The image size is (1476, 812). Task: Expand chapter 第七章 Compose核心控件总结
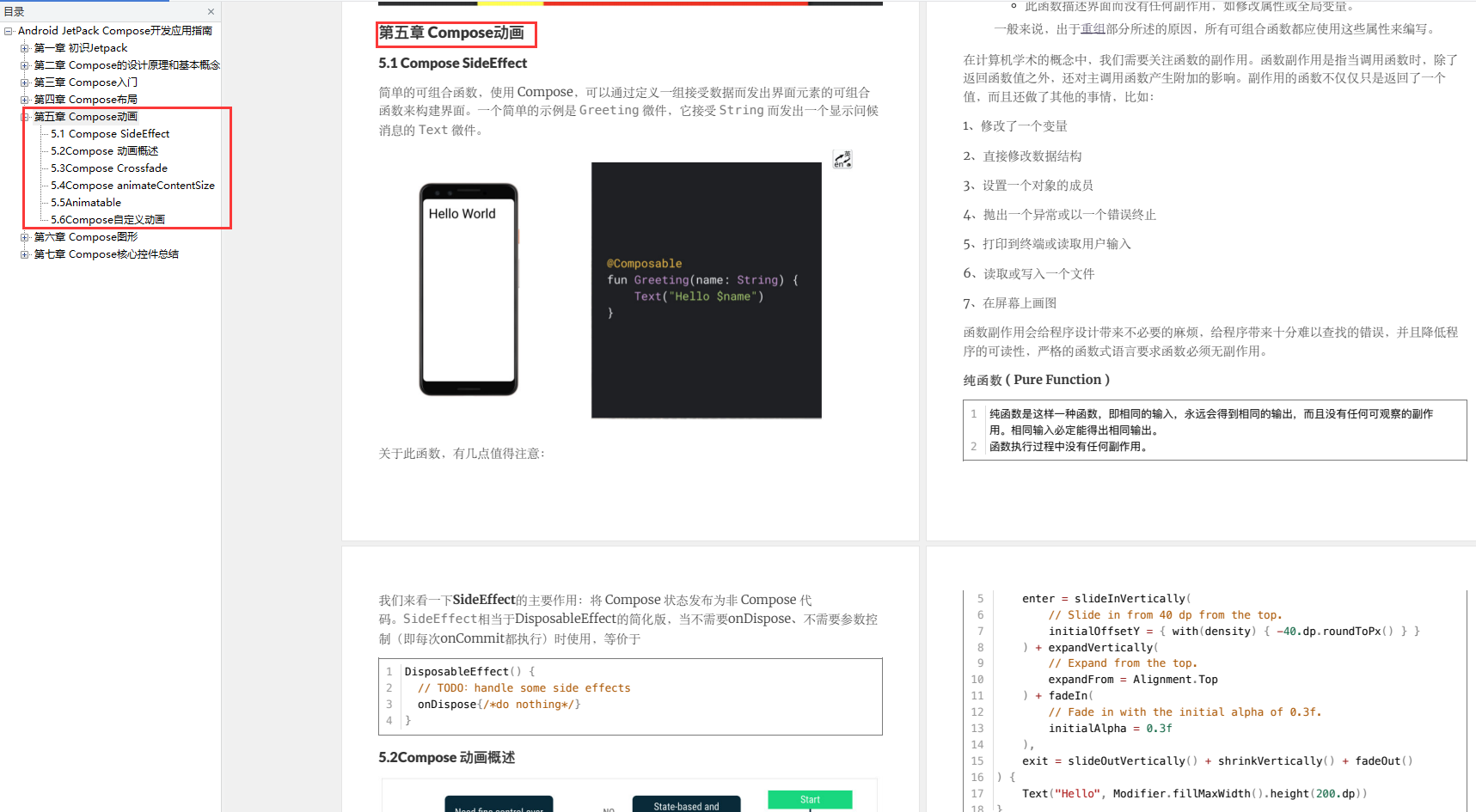tap(24, 253)
